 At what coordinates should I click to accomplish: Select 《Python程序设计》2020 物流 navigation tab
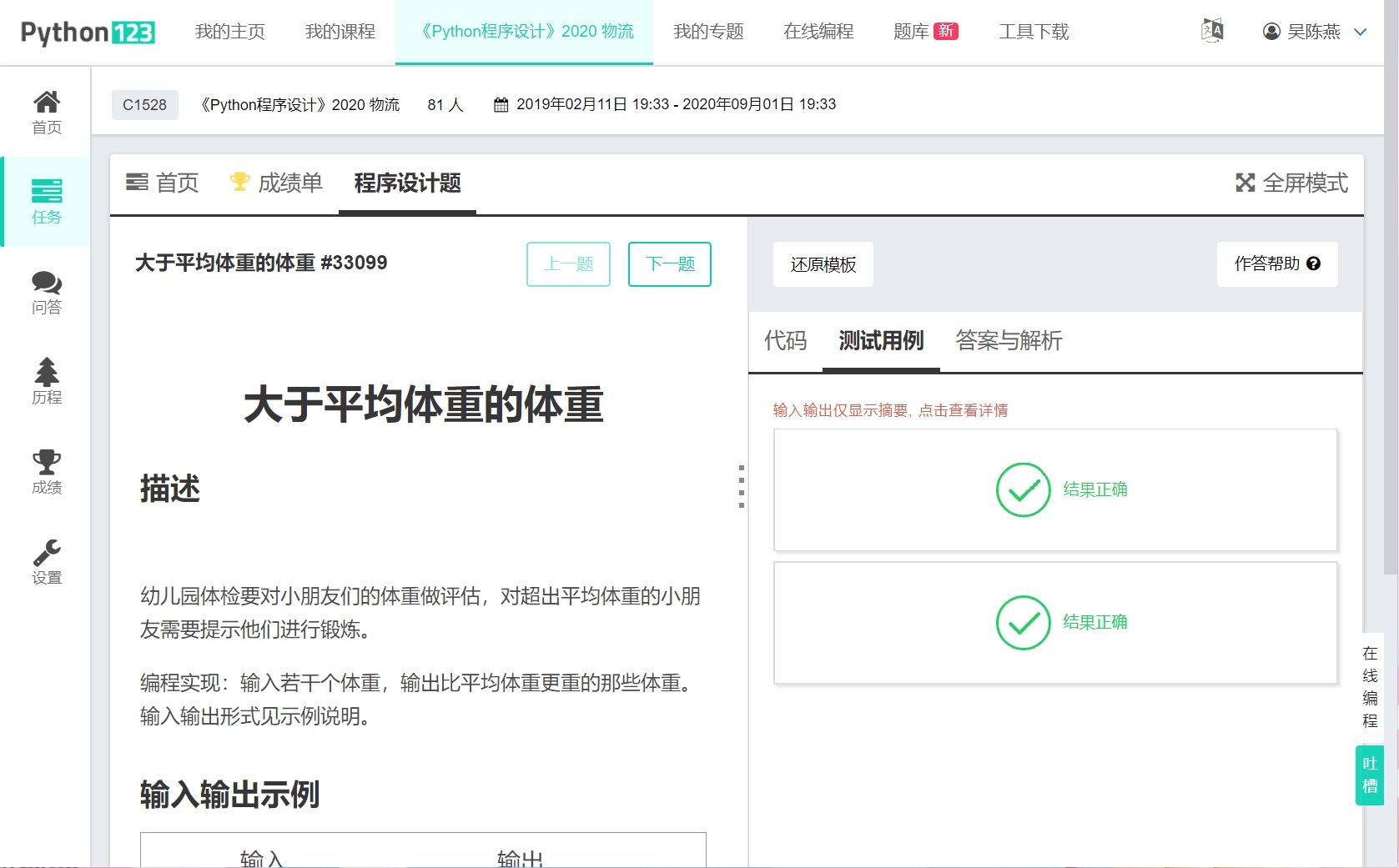coord(525,32)
